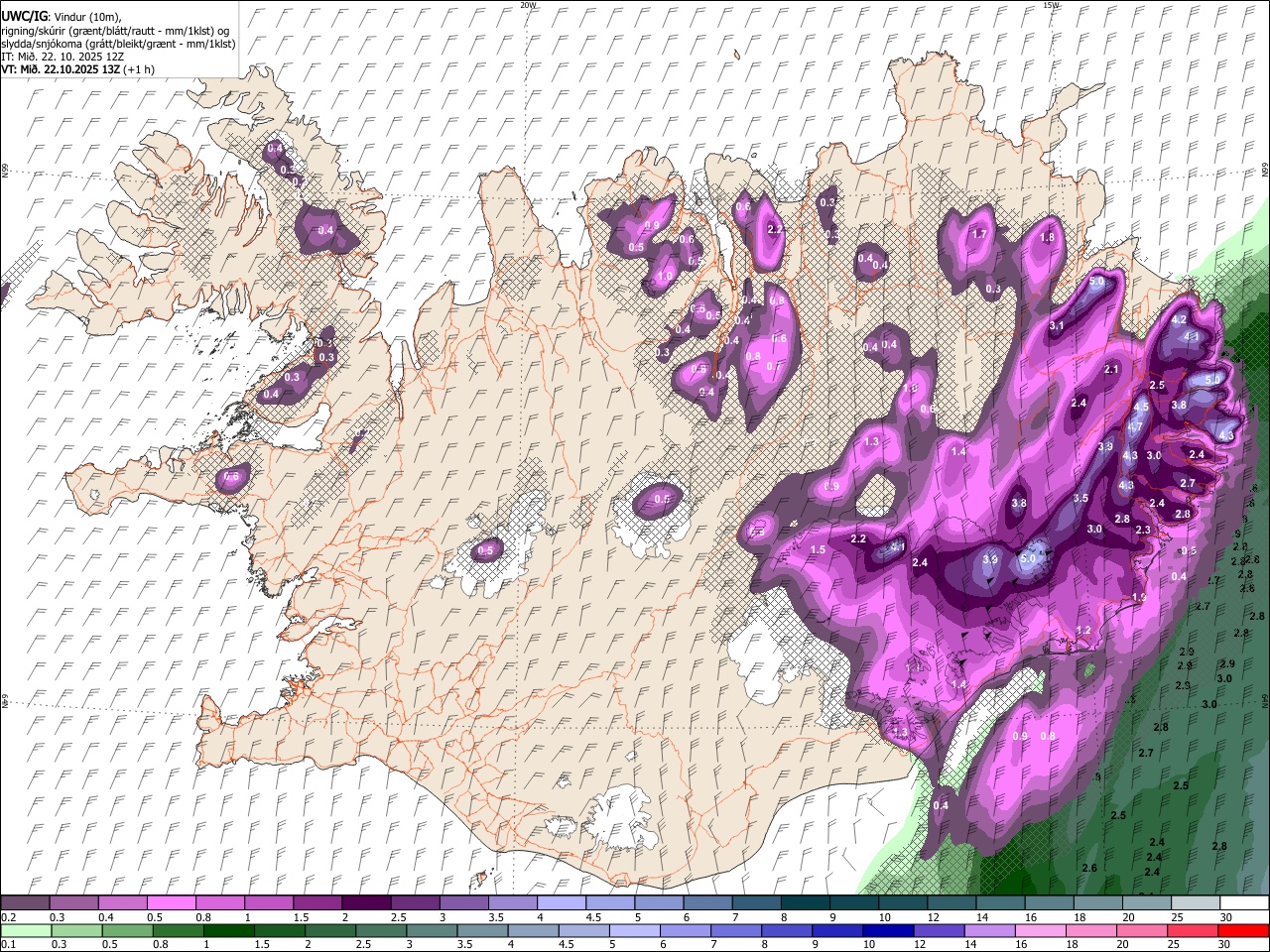Select the darkest purple 2–2.5 swatch, upper legend

[x=365, y=903]
